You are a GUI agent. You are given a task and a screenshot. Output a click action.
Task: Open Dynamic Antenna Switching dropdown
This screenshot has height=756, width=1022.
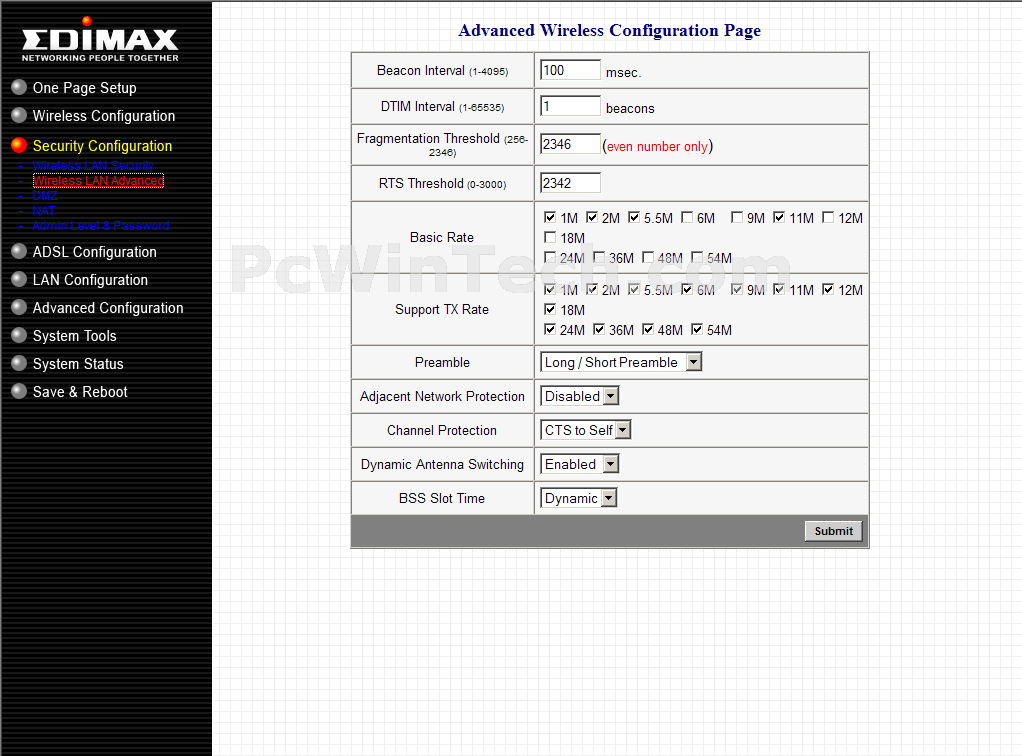579,463
